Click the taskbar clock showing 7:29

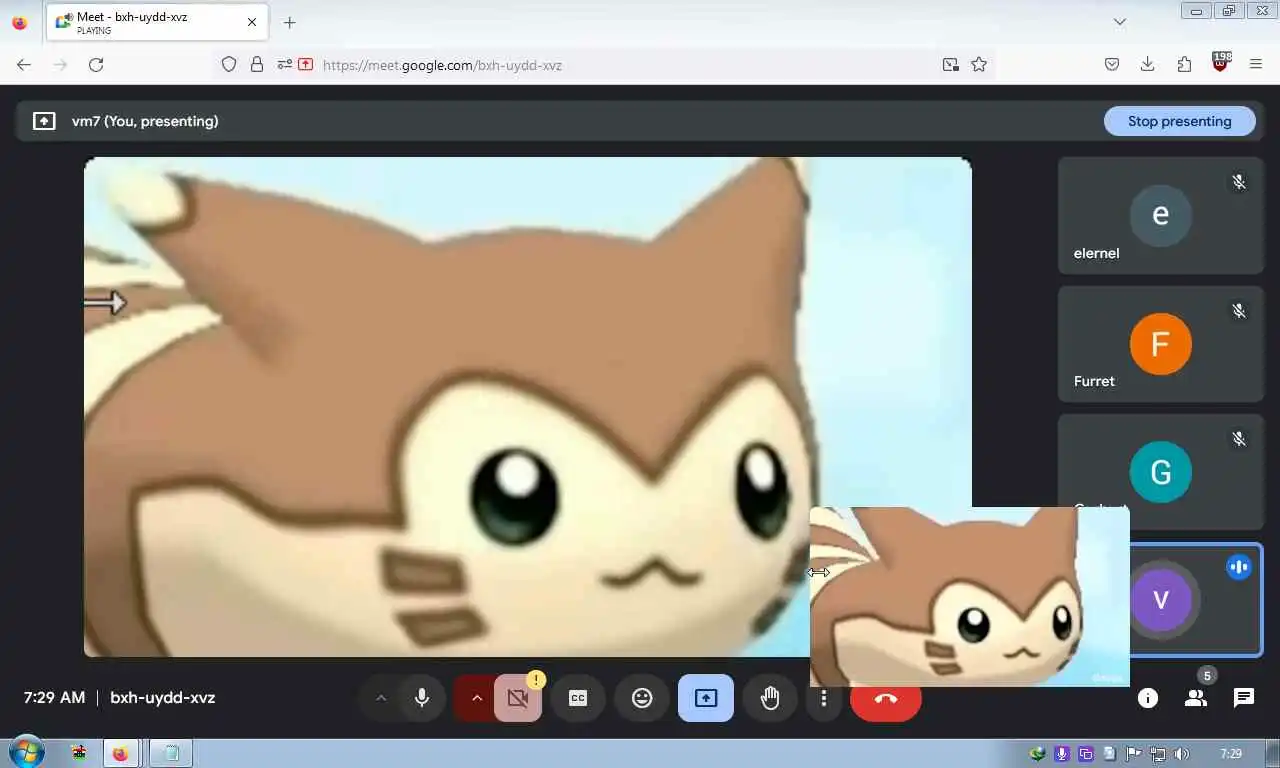pos(1231,754)
